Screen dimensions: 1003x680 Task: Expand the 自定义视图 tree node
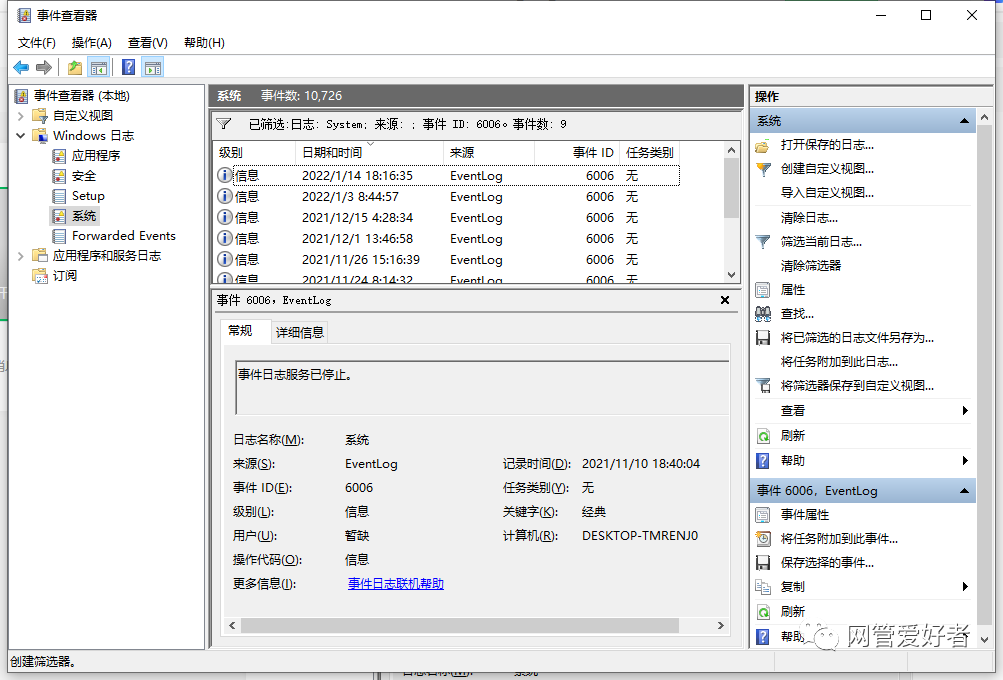pyautogui.click(x=20, y=115)
